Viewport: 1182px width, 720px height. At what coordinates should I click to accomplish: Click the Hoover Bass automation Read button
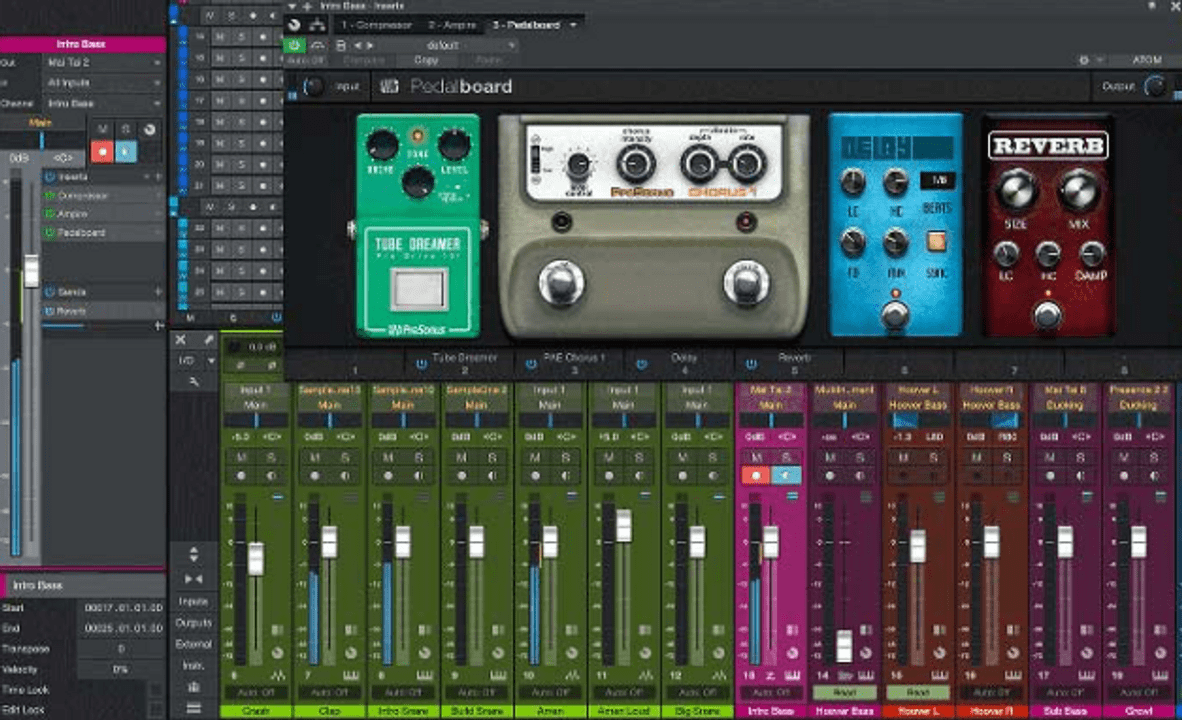click(844, 692)
